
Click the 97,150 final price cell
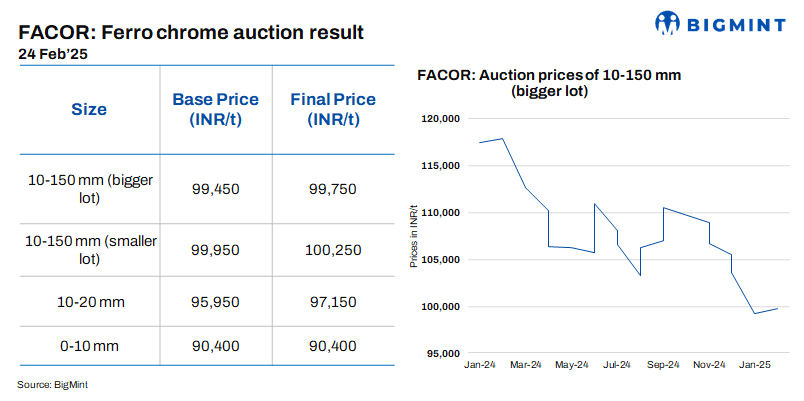point(333,300)
